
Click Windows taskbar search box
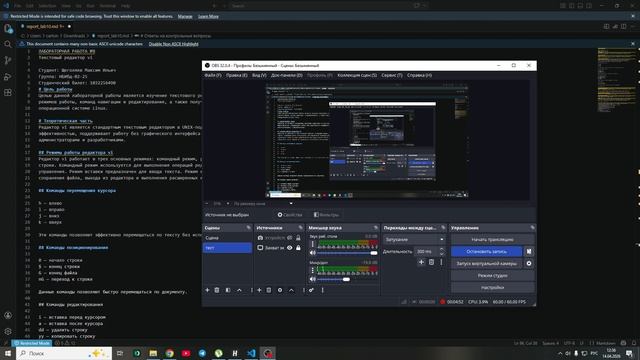coord(64,353)
